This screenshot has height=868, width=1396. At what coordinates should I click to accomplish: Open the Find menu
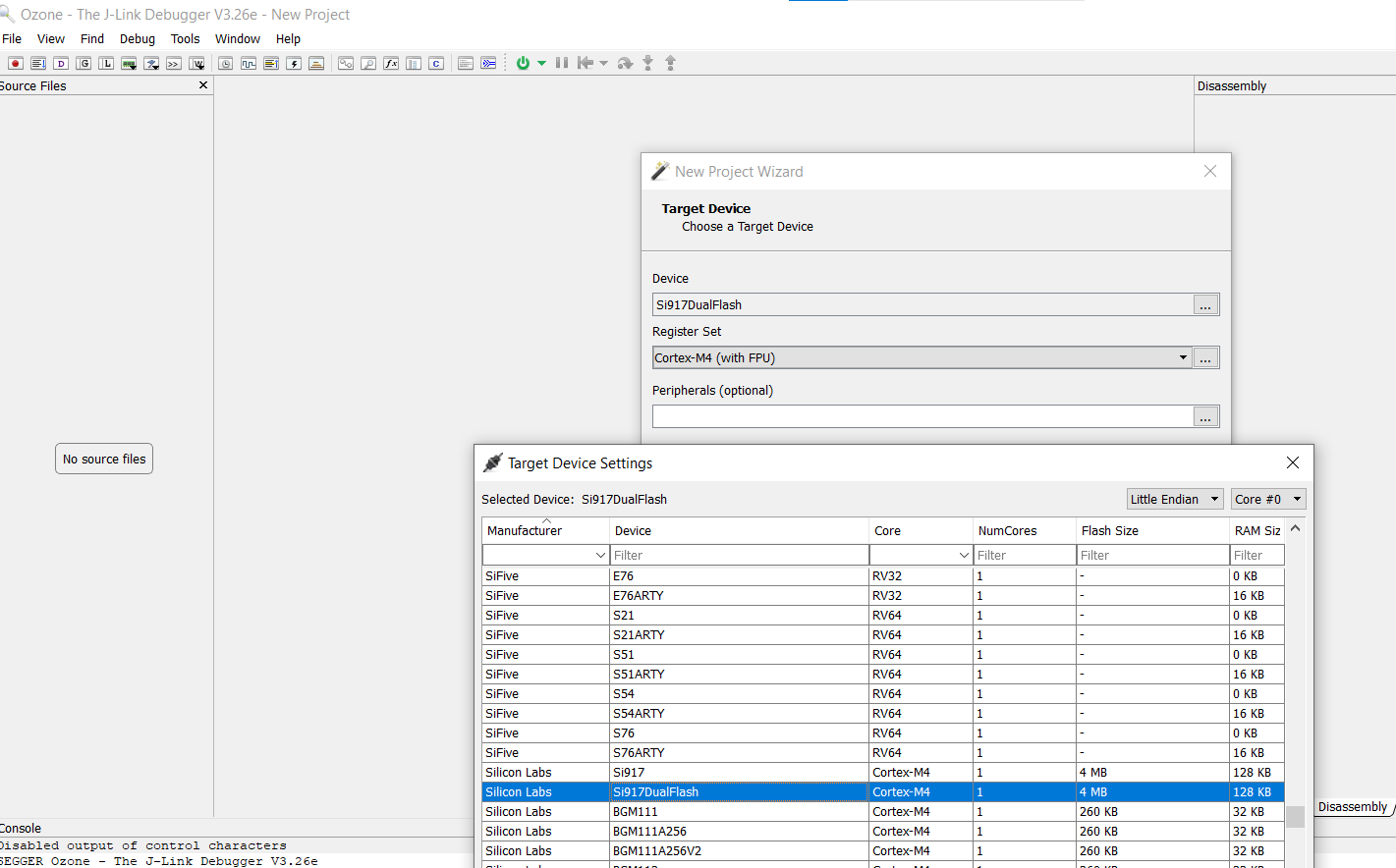(92, 39)
